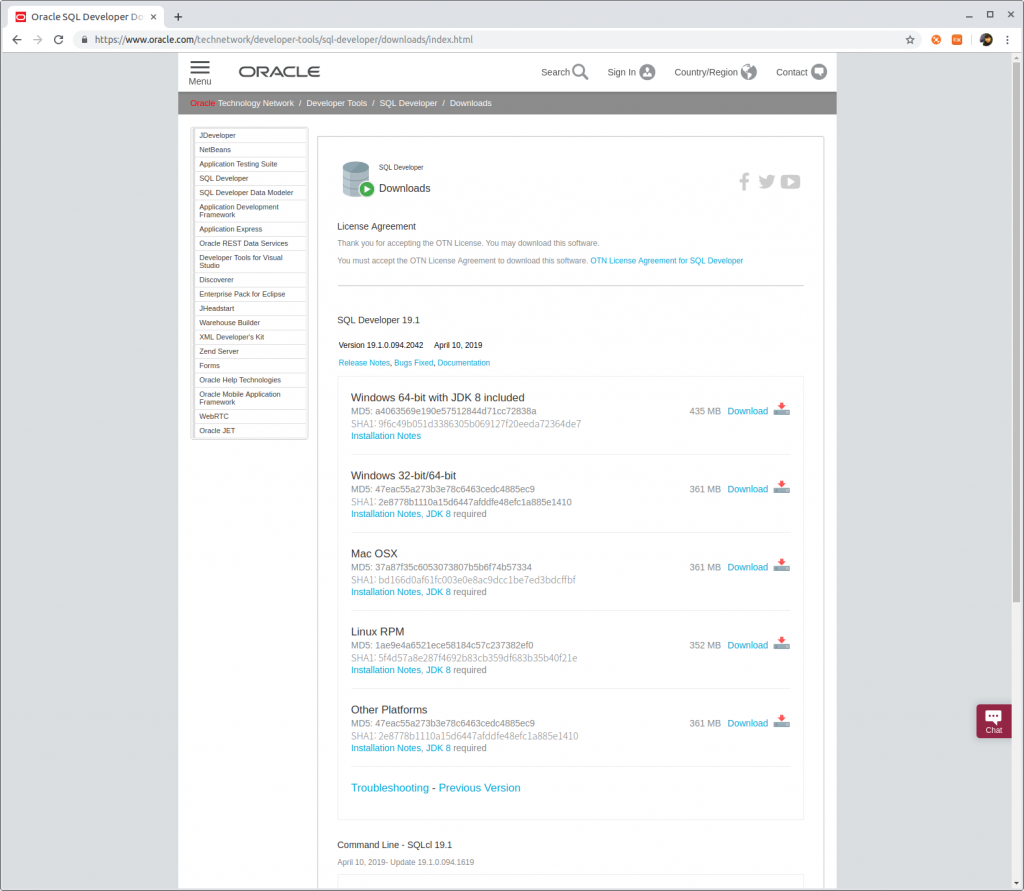The image size is (1024, 891).
Task: Click Download link for Linux RPM
Action: click(x=748, y=645)
